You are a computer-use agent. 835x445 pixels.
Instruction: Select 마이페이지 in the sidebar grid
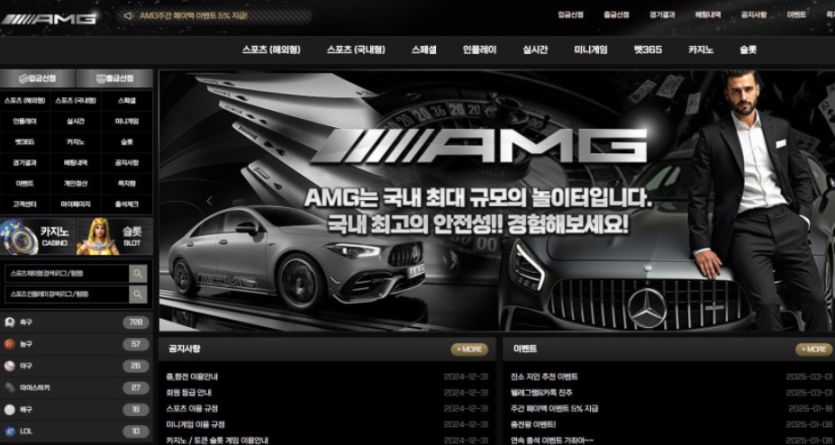point(76,204)
